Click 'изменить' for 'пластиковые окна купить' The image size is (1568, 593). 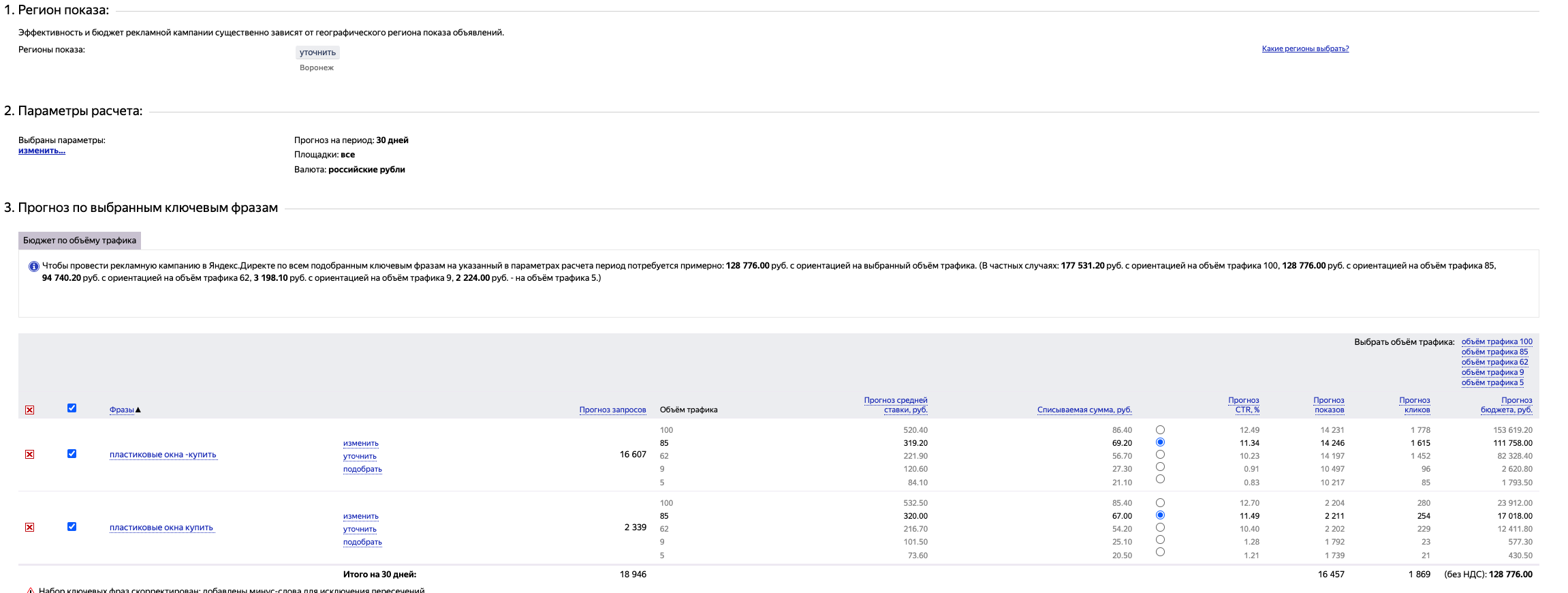tap(360, 516)
